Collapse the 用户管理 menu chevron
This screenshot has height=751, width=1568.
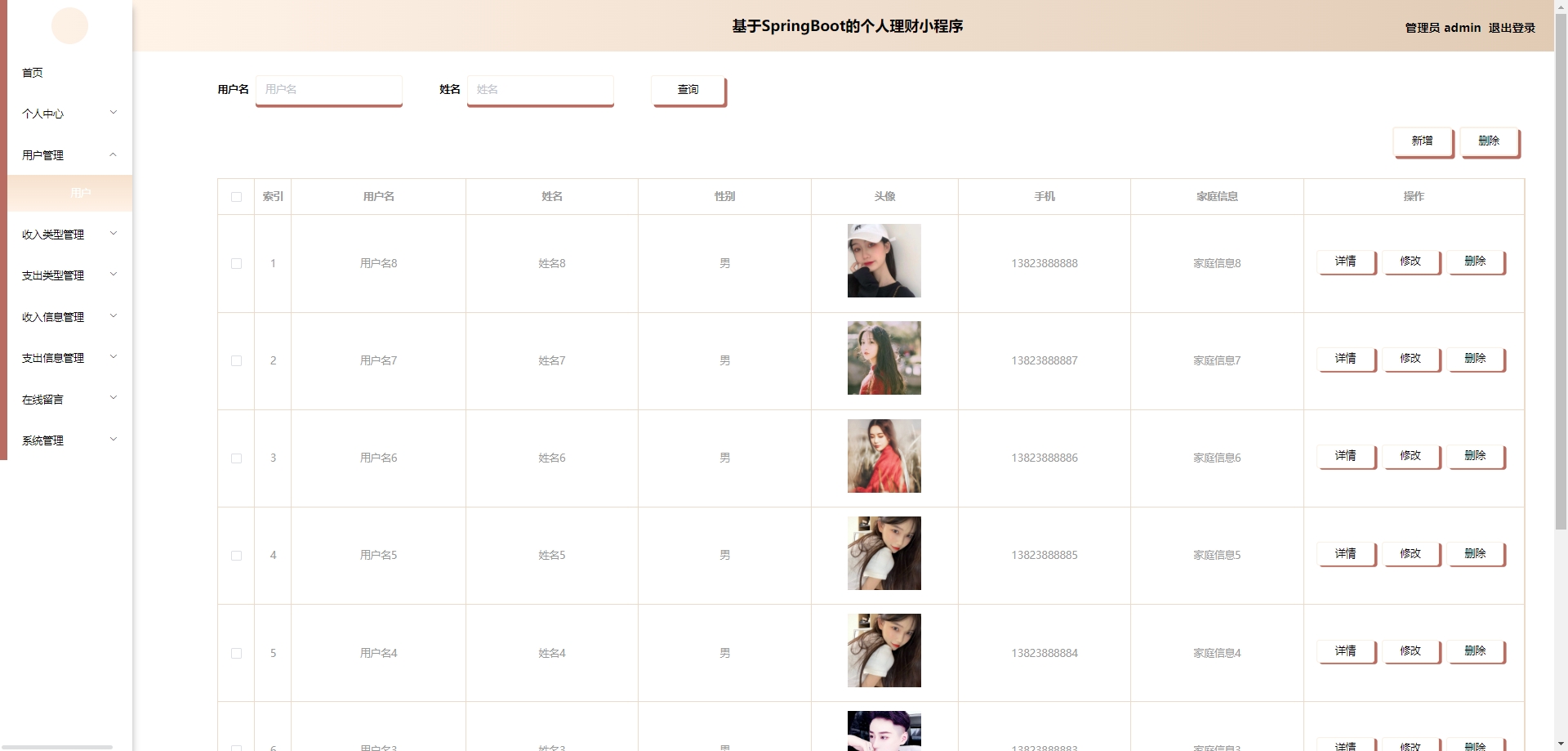[114, 154]
